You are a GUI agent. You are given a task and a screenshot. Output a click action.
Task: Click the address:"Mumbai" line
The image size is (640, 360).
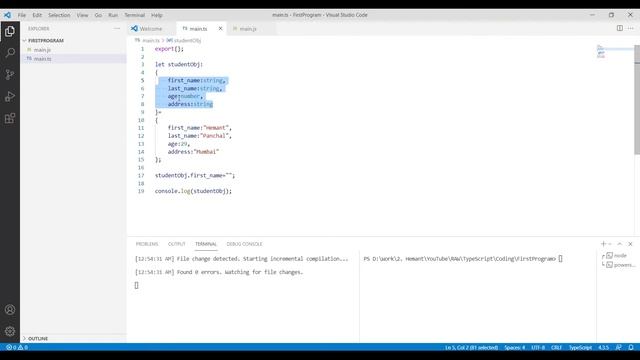[x=193, y=151]
